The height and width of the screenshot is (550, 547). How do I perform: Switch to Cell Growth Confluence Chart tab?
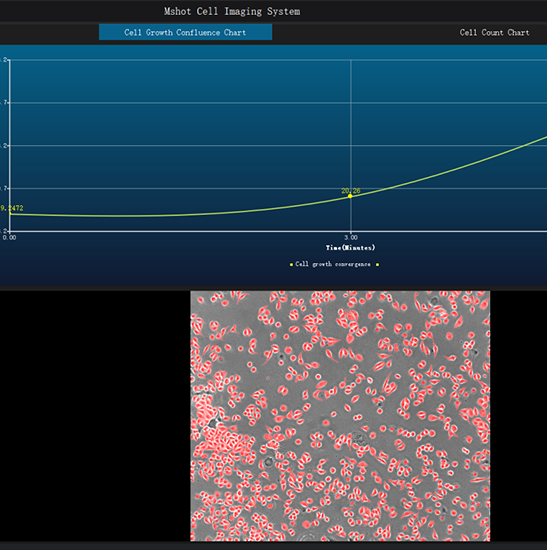pyautogui.click(x=185, y=32)
